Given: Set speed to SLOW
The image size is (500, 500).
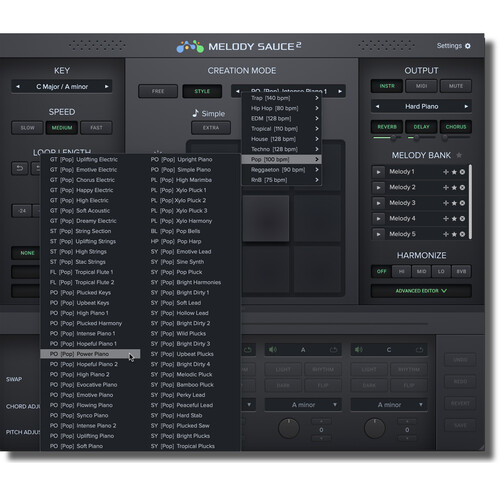Looking at the screenshot, I should coord(27,128).
